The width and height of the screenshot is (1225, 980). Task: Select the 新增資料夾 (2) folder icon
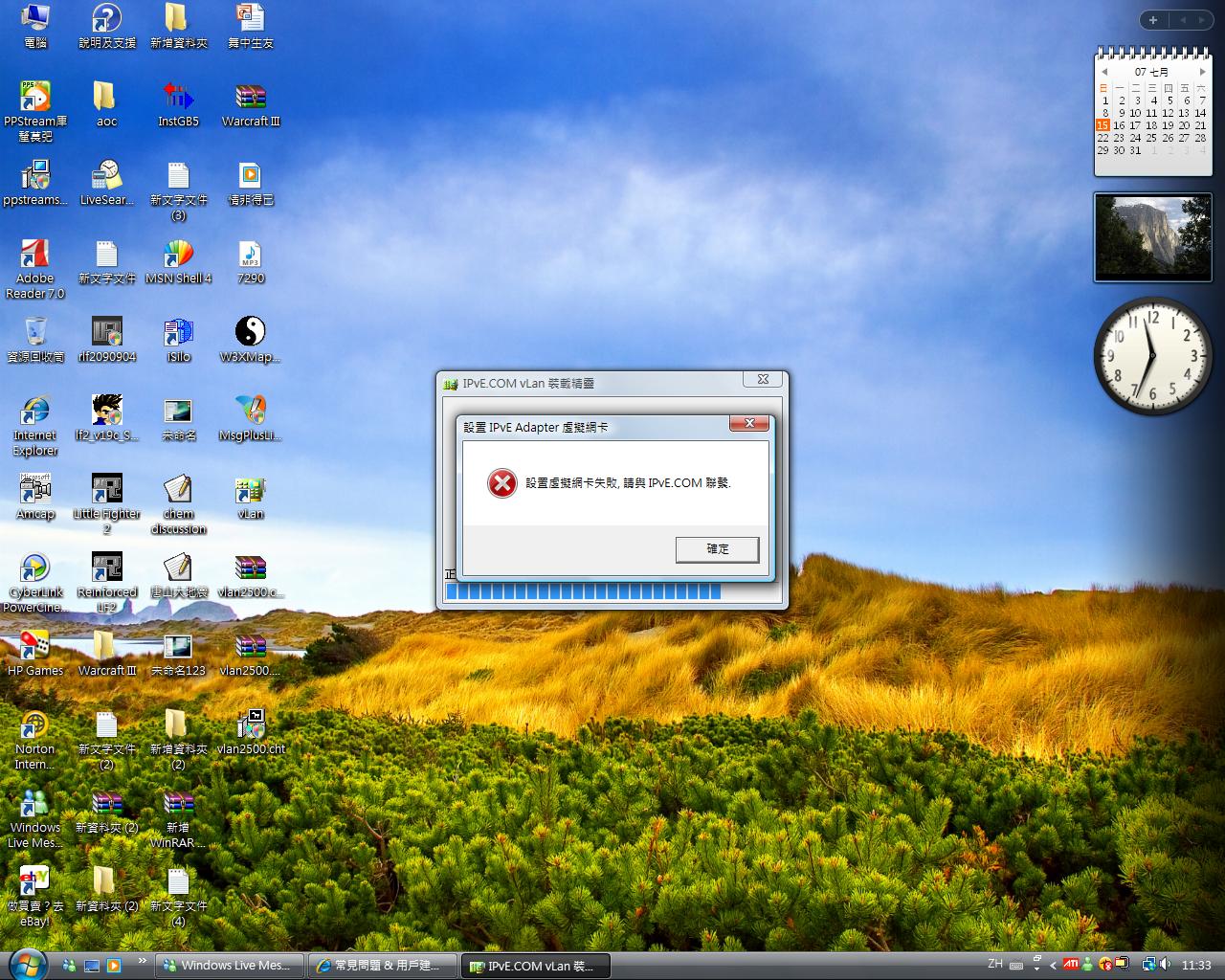click(x=179, y=740)
